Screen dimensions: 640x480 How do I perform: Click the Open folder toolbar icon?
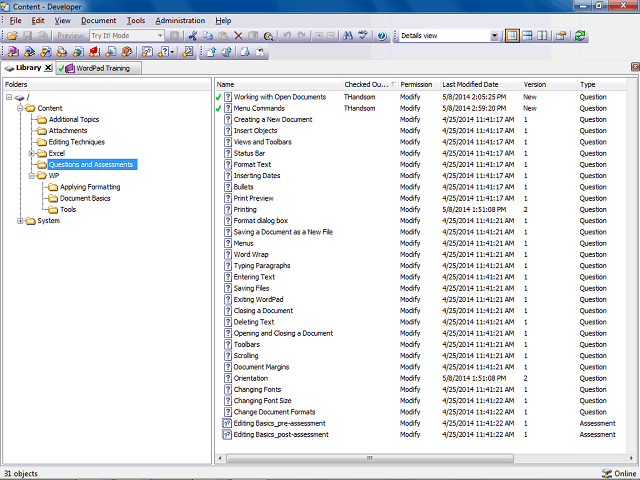(12, 36)
